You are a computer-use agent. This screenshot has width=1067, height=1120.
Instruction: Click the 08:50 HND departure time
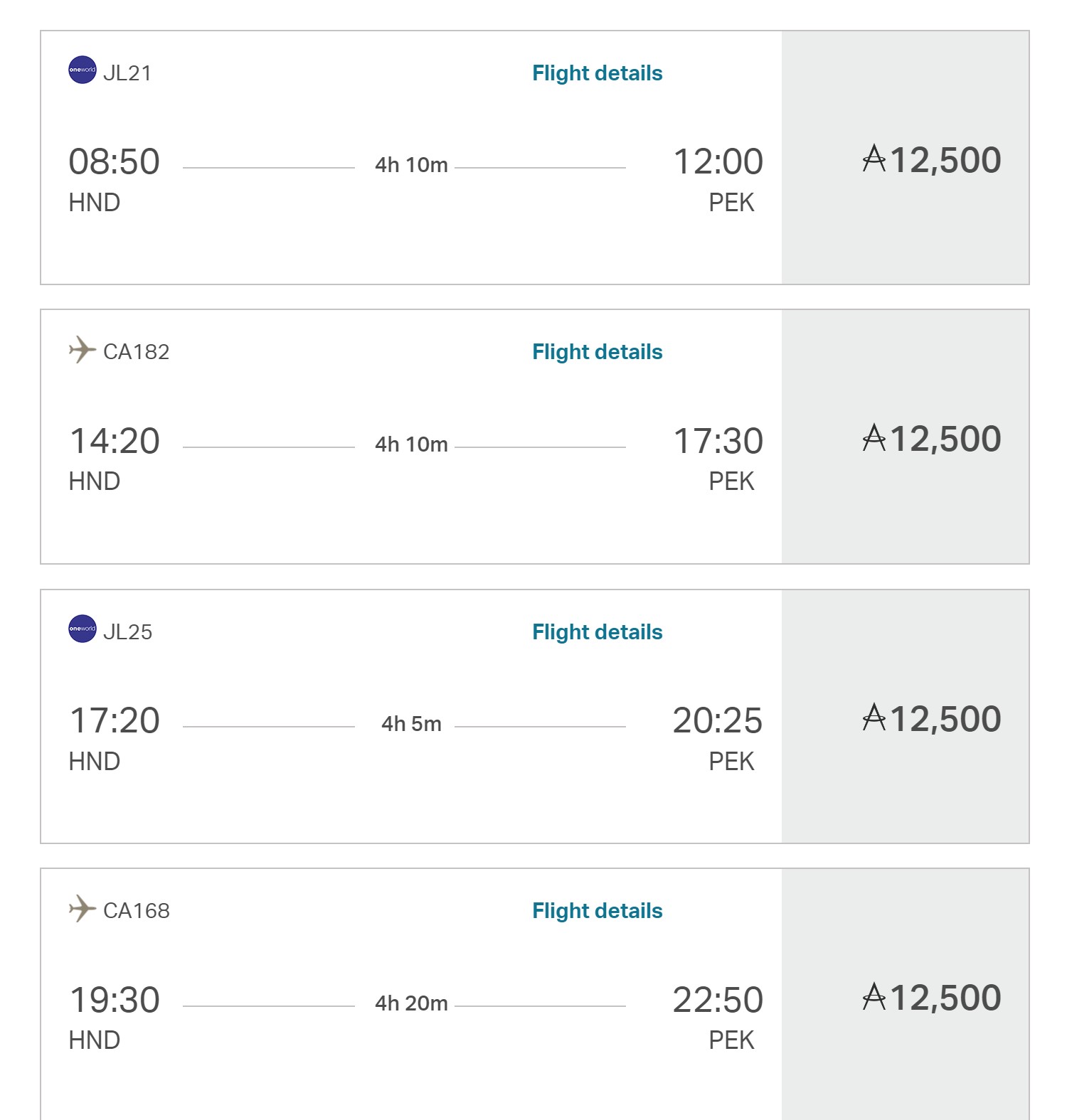(115, 162)
